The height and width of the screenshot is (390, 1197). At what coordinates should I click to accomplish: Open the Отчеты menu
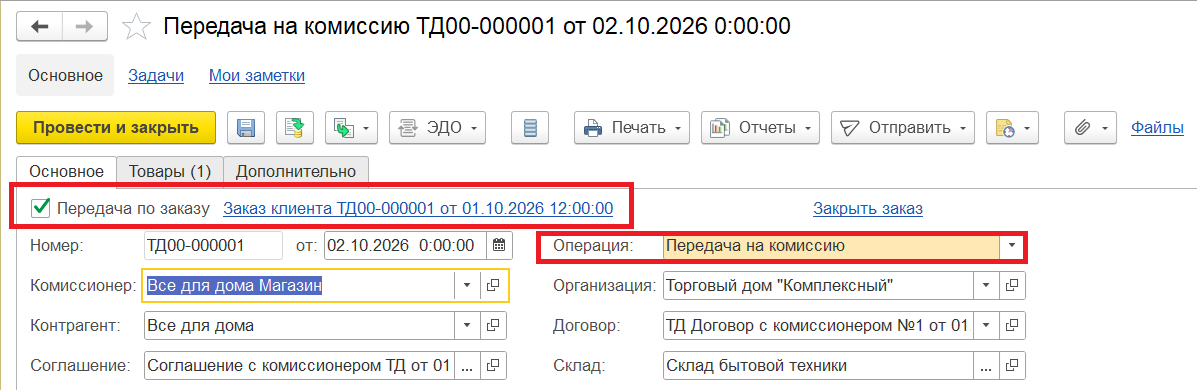coord(760,128)
